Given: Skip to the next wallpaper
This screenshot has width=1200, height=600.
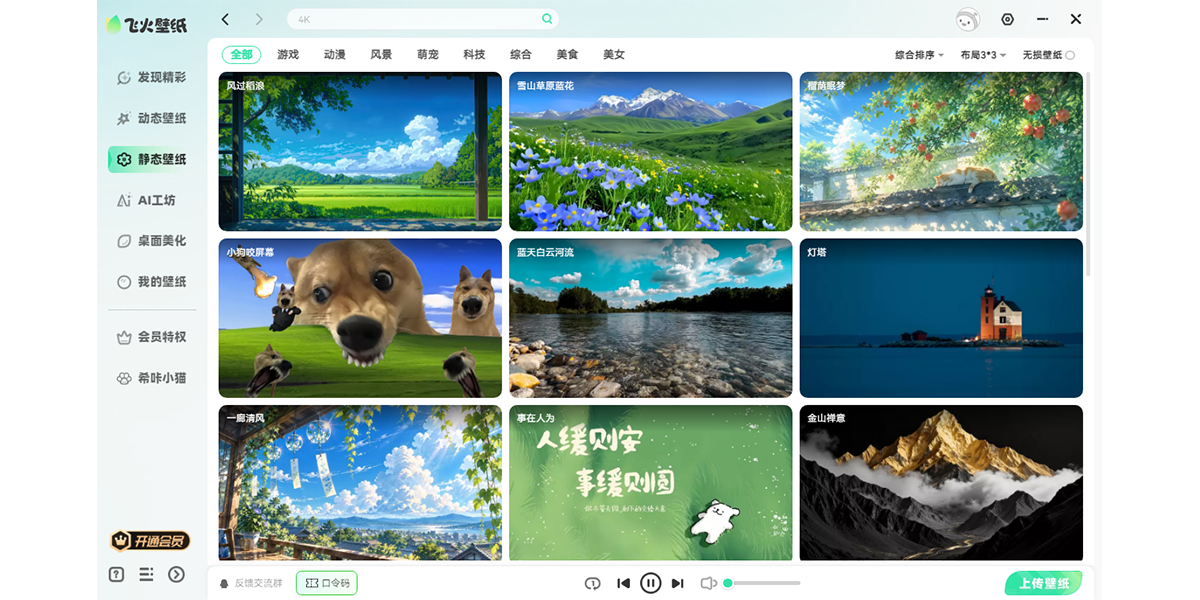Looking at the screenshot, I should pos(678,583).
